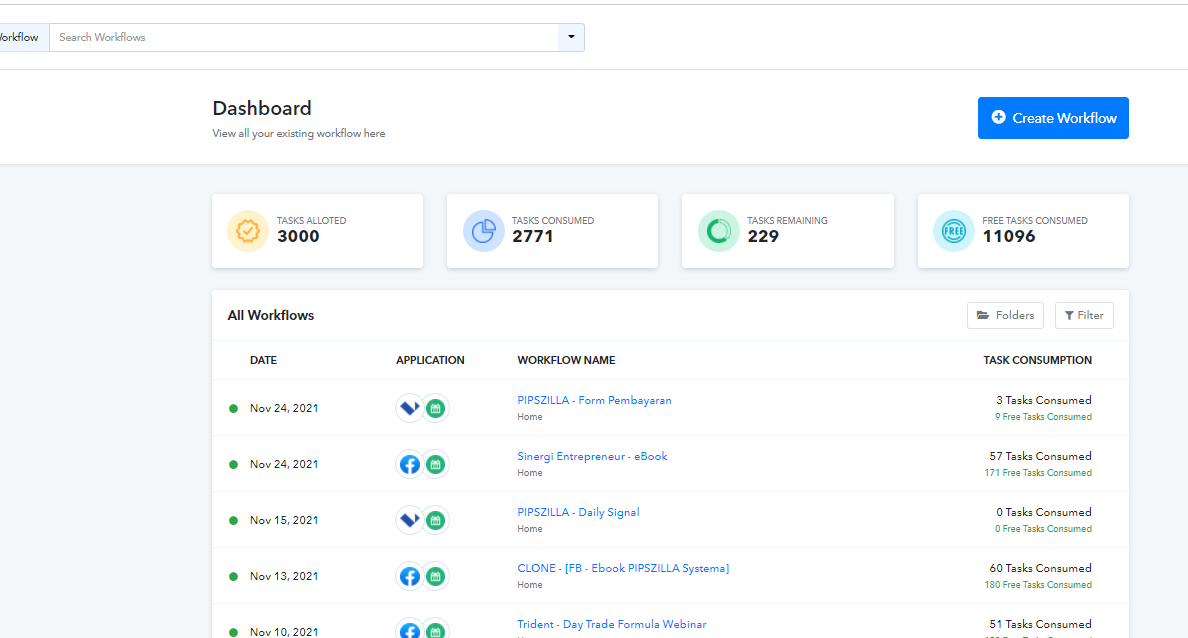Click green sheets icon in CLONE - FB Ebook row
This screenshot has height=638, width=1188.
click(436, 577)
